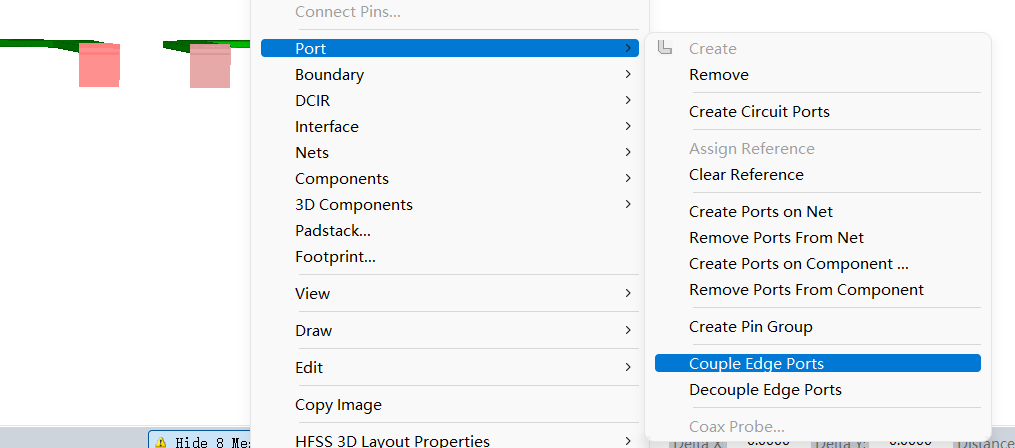Click the warning icon beside Hide Messages
Screen dimensions: 1015x448
coord(160,442)
